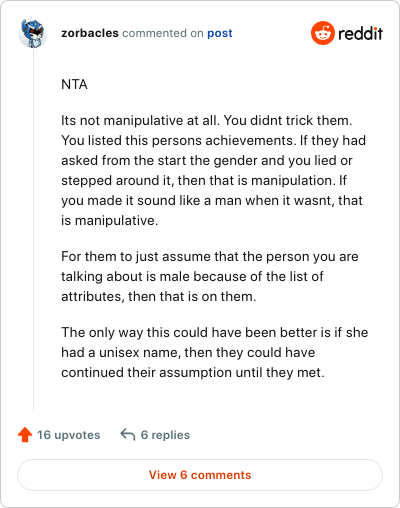Select the "View 6 comments" button
Viewport: 400px width, 508px height.
click(200, 475)
